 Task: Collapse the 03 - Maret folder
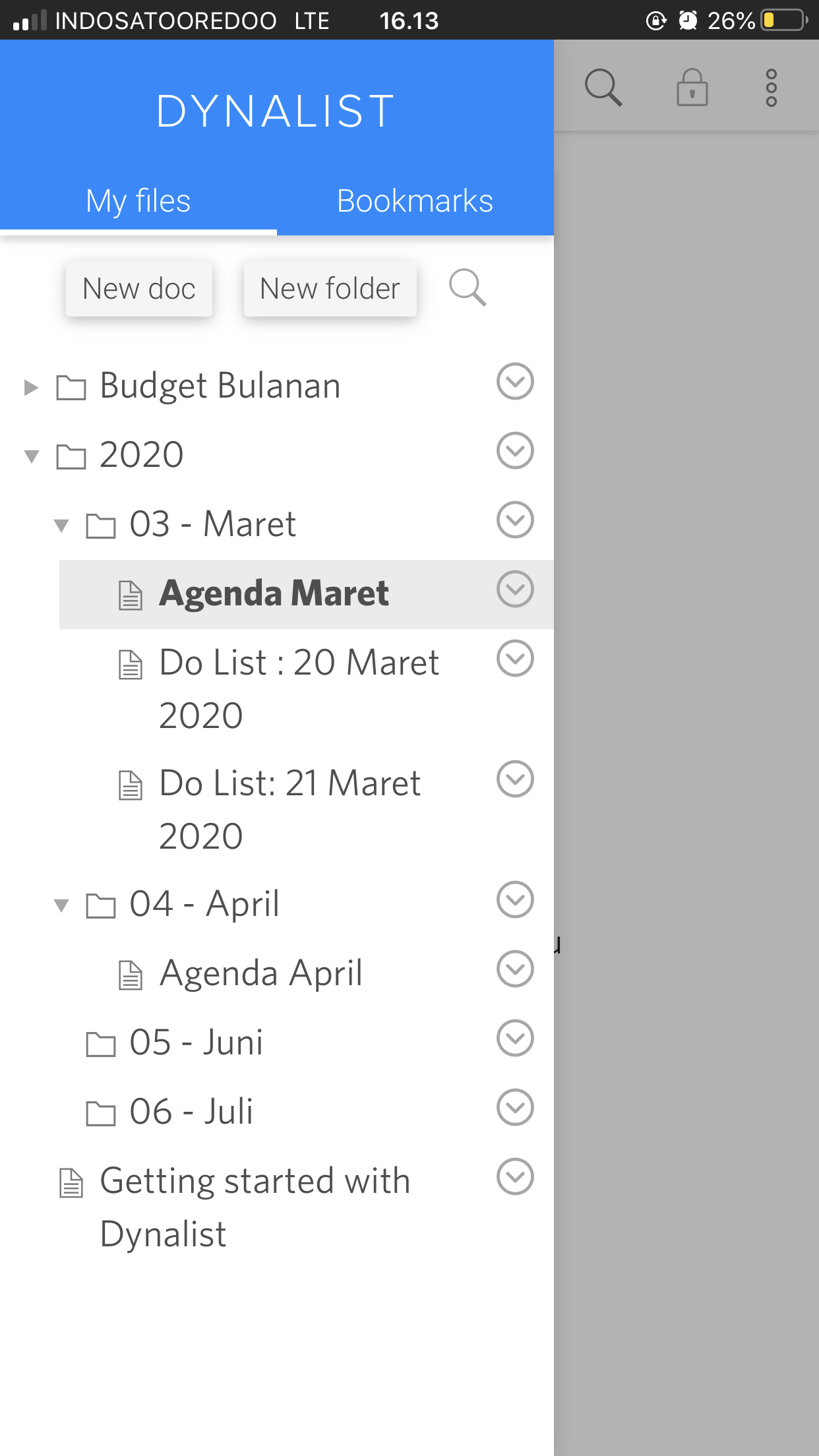coord(61,525)
